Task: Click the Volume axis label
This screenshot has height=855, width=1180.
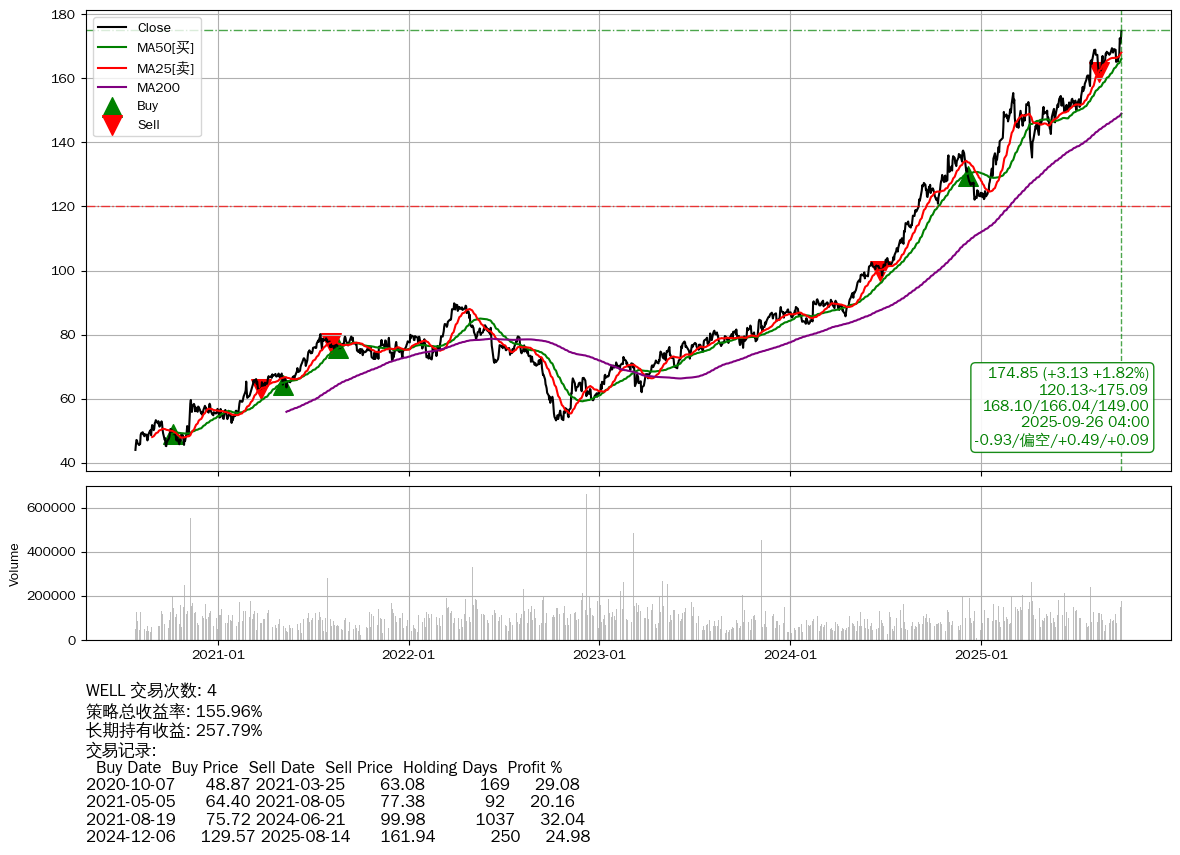Action: [x=14, y=564]
